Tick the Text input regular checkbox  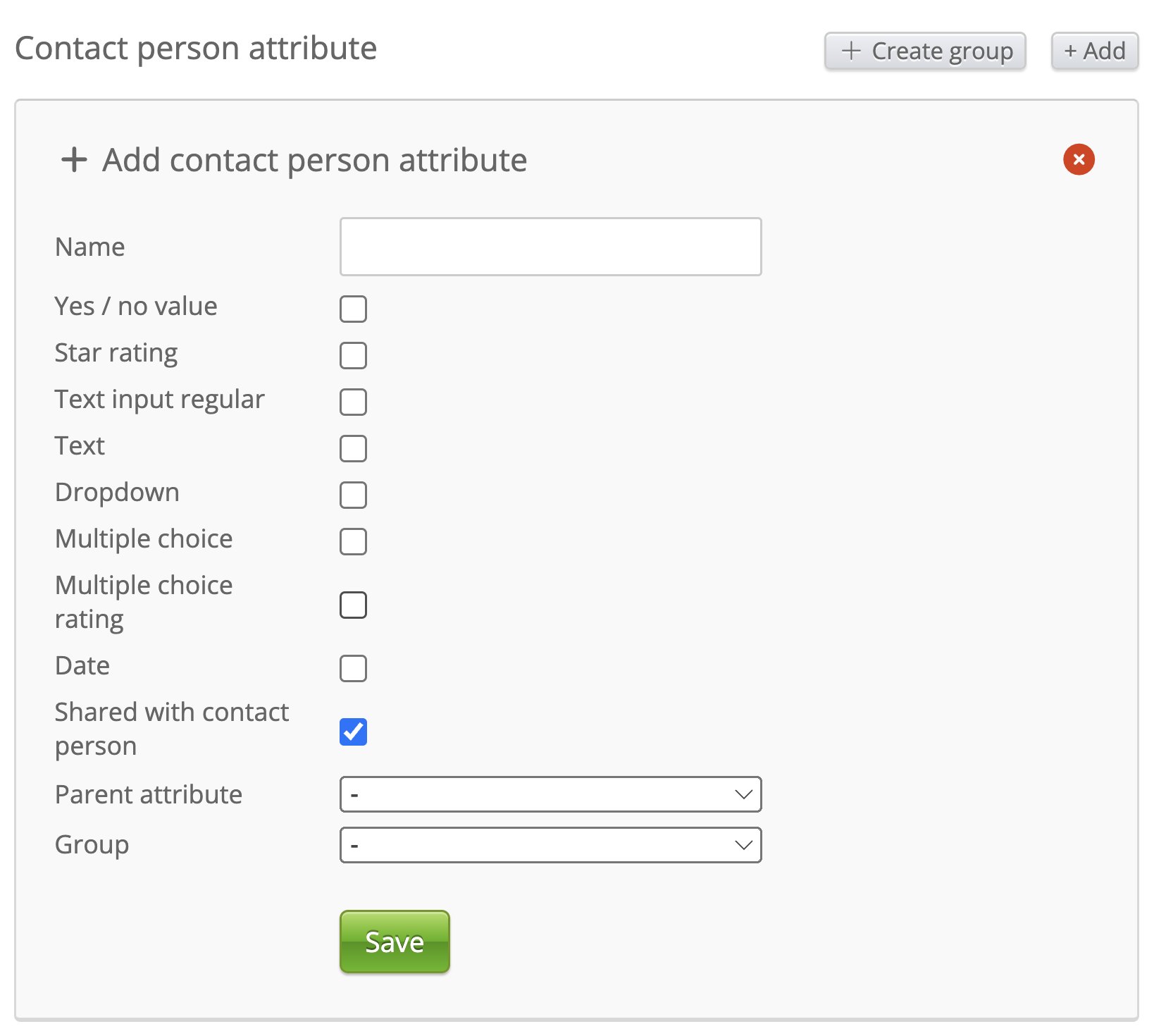[353, 402]
